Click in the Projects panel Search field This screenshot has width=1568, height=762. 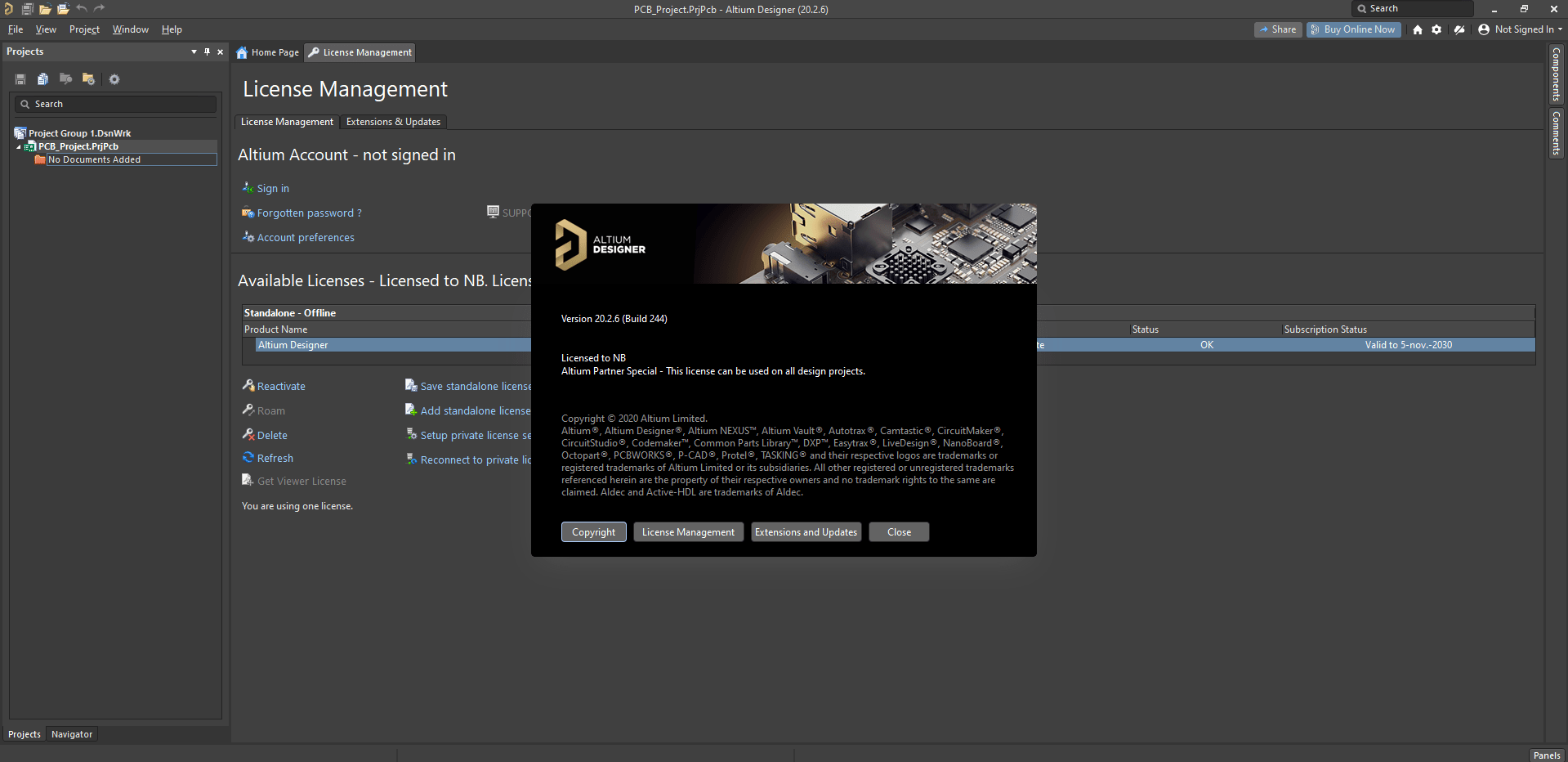pos(115,104)
